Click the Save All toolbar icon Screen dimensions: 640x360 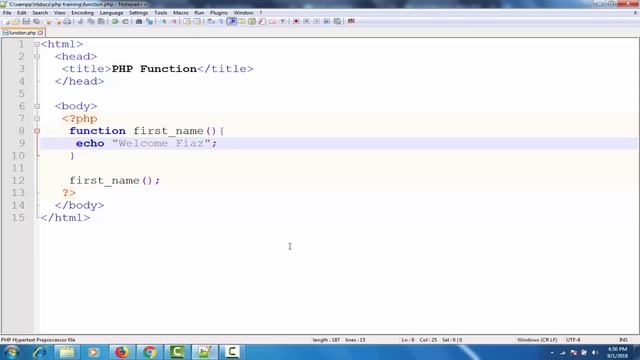[x=37, y=21]
